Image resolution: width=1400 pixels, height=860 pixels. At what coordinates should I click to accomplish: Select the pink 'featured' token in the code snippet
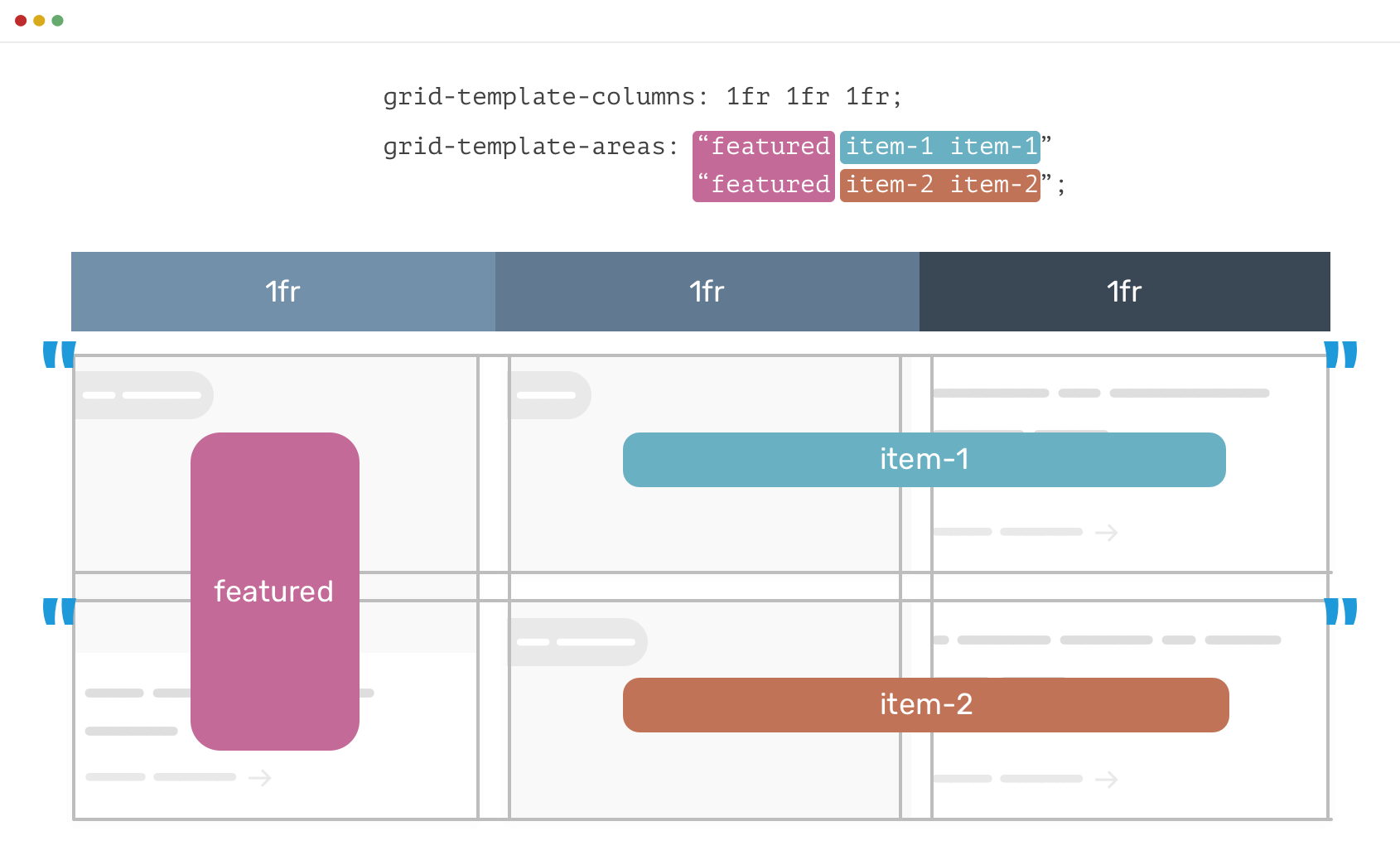pos(763,146)
